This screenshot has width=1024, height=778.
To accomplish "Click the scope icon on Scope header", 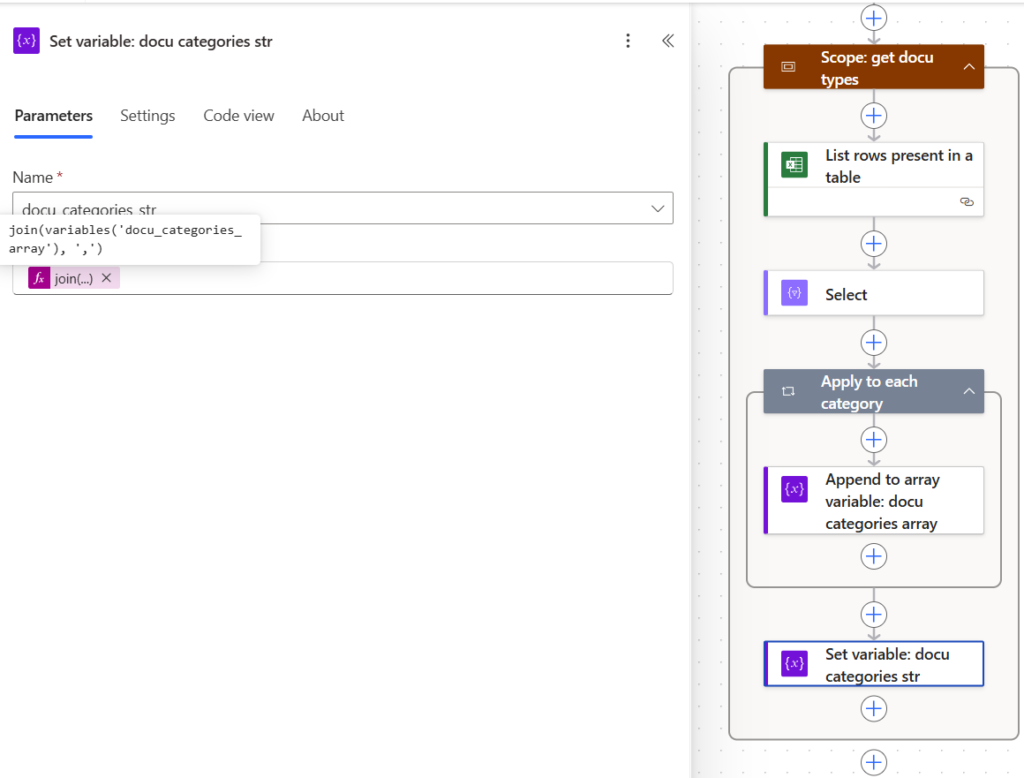I will (788, 67).
